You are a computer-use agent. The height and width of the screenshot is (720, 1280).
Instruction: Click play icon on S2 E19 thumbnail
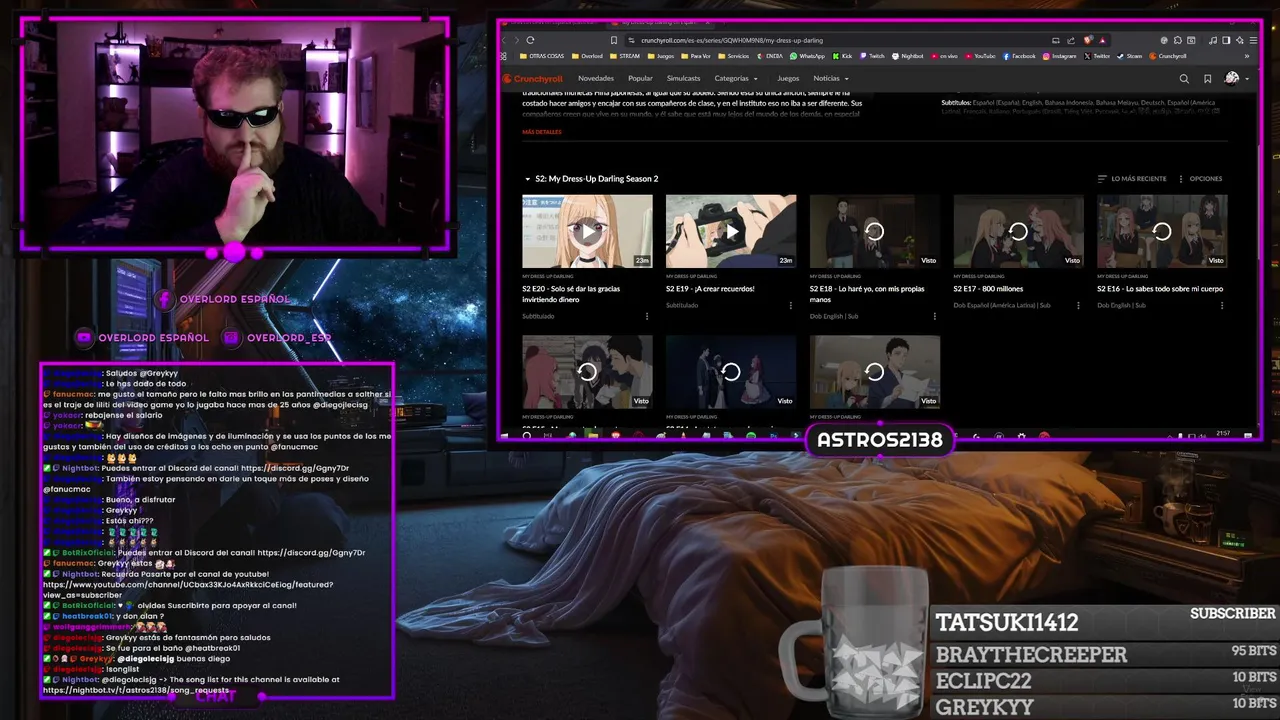[731, 232]
